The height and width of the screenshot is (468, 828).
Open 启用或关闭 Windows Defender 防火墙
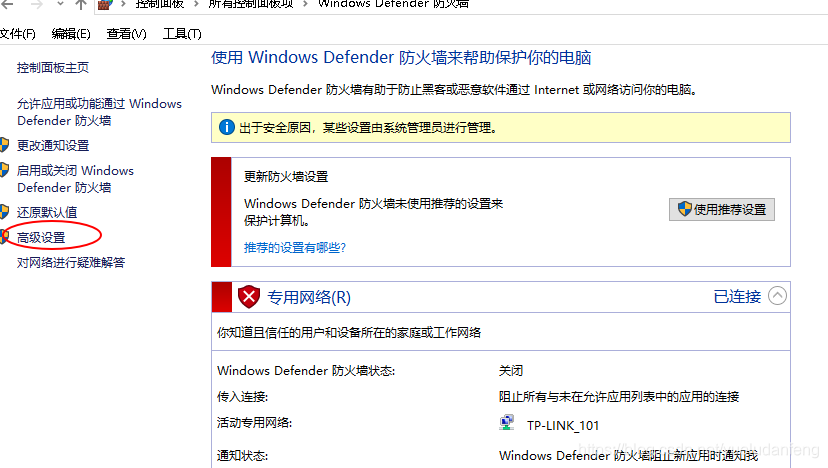coord(76,179)
